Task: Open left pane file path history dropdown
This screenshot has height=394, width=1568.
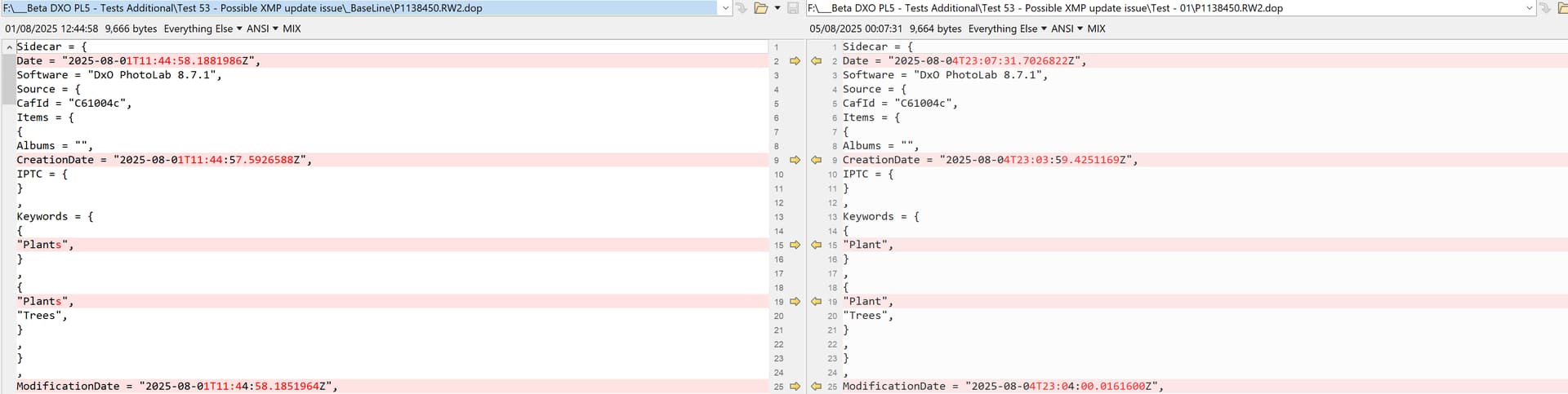Action: pyautogui.click(x=725, y=8)
